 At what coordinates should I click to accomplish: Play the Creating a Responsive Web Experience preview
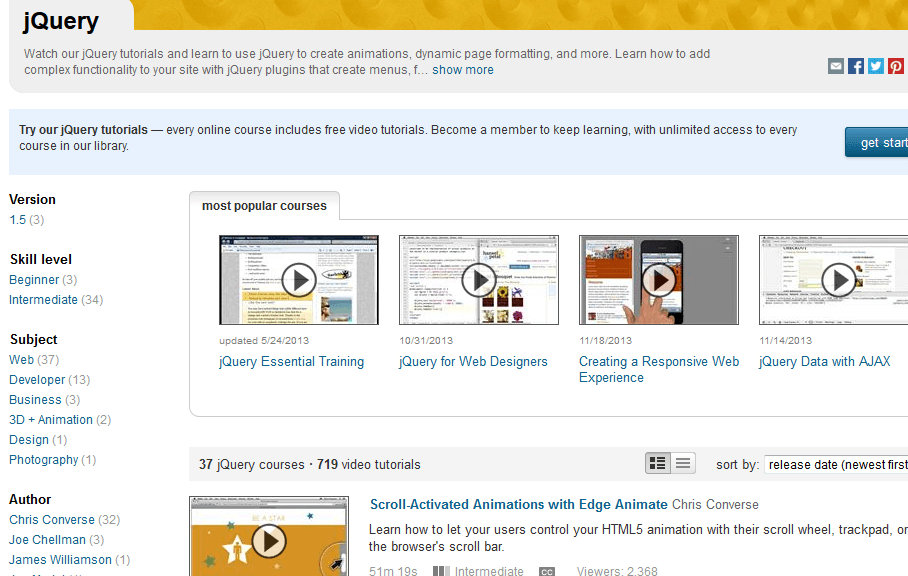click(x=659, y=280)
